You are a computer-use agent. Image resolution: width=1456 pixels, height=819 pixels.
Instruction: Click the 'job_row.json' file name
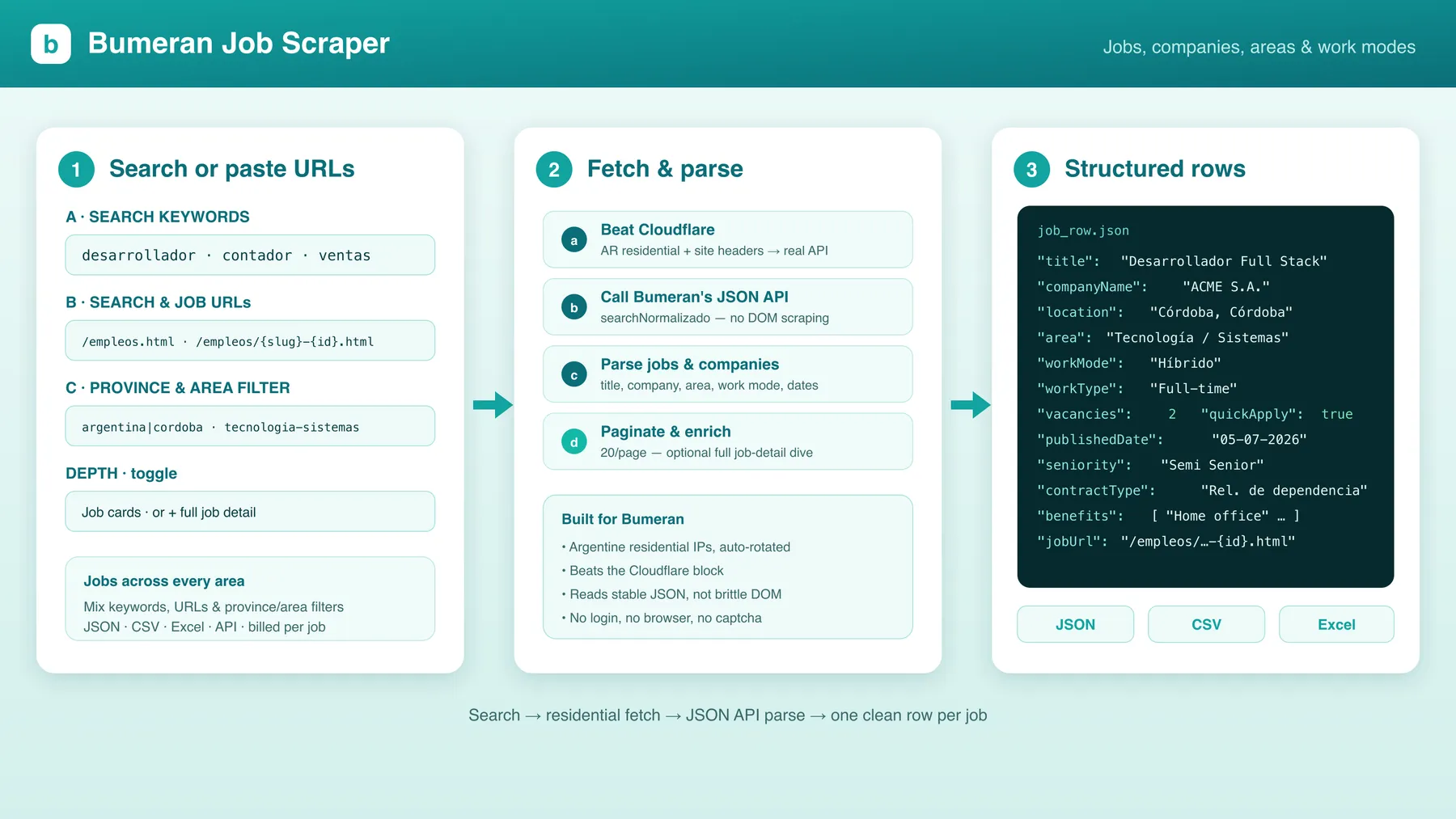click(x=1083, y=231)
